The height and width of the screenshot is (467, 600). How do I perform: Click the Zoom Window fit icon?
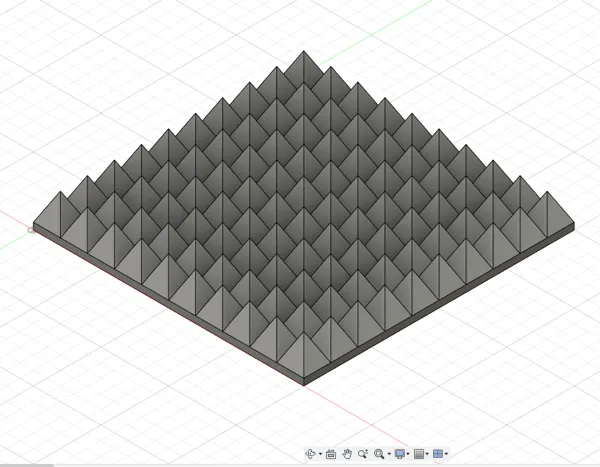click(x=379, y=454)
